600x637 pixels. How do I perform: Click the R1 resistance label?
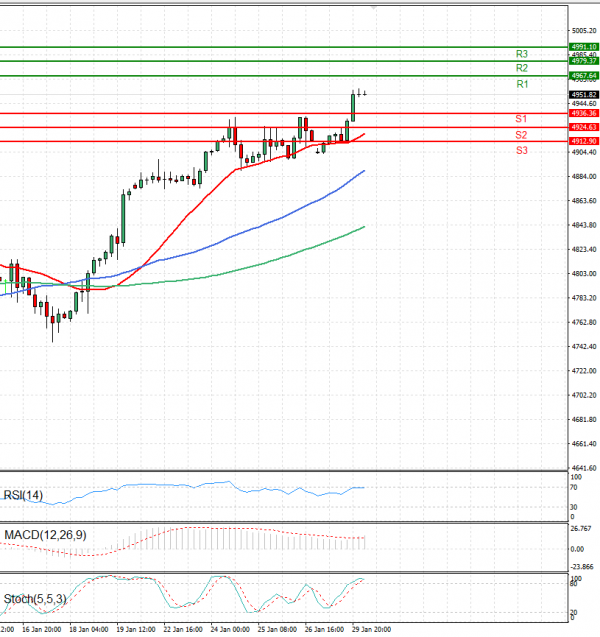pos(522,84)
